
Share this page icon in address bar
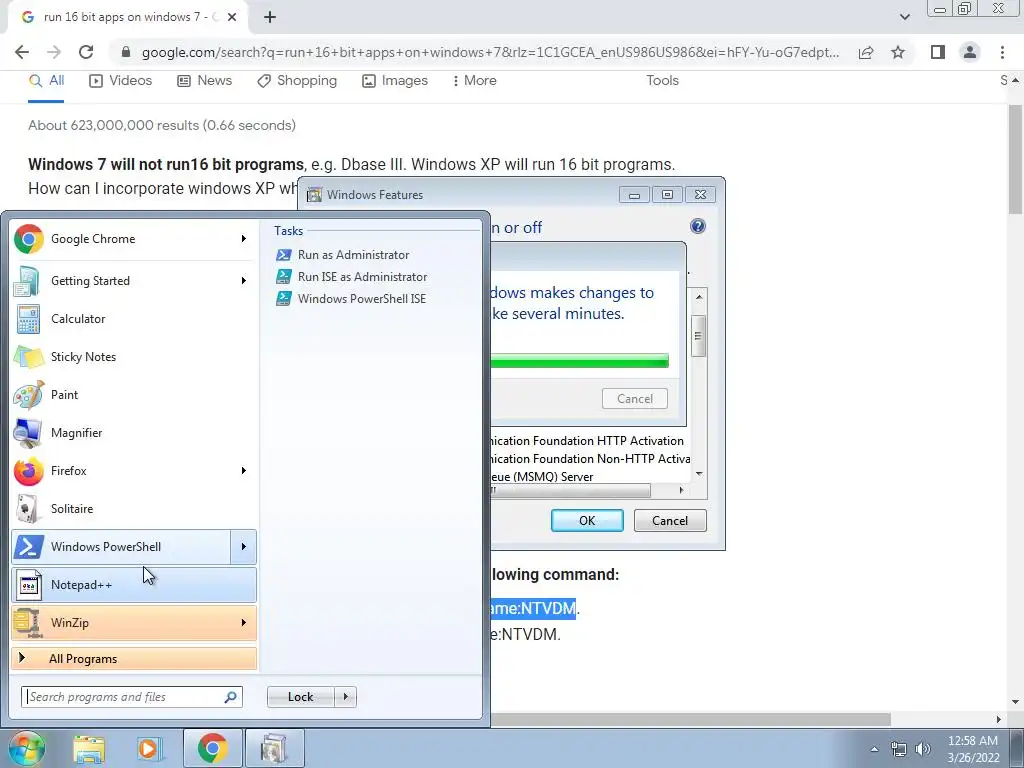coord(866,52)
